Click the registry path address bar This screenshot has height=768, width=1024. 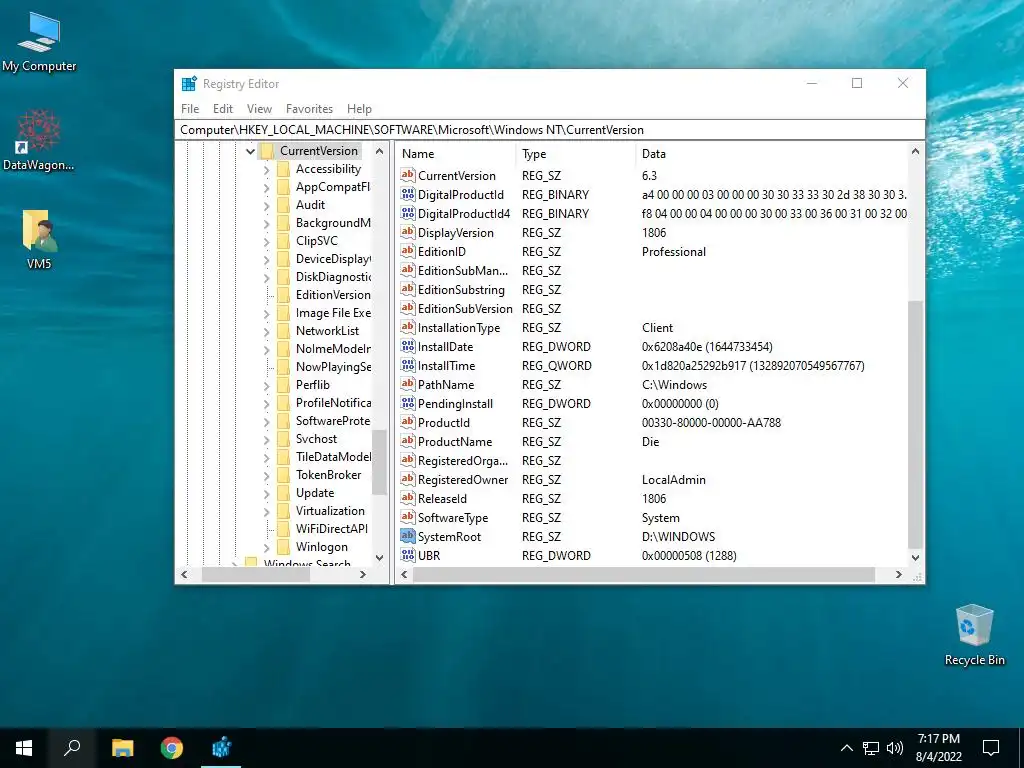550,129
